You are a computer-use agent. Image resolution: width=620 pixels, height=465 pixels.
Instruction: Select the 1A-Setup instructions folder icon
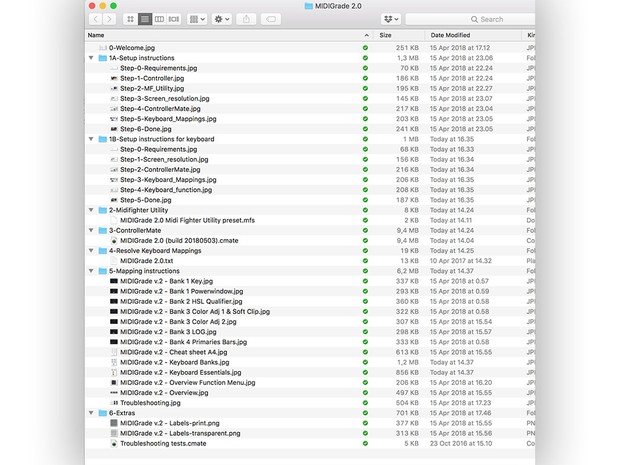pyautogui.click(x=103, y=58)
